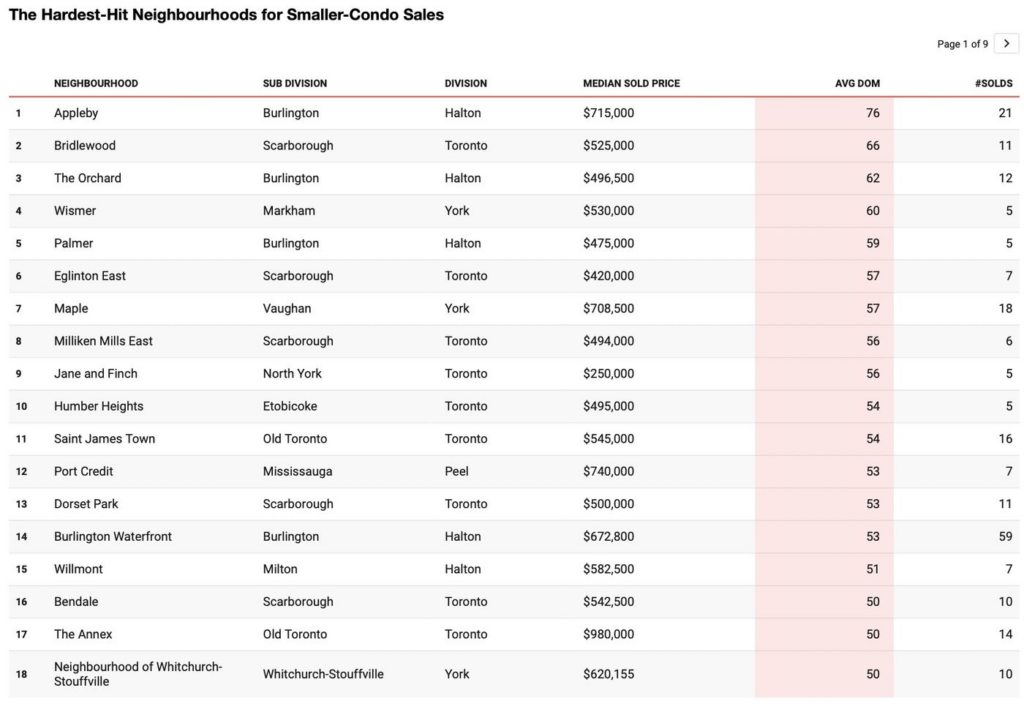Click Bridlewood neighbourhood cell

[85, 146]
